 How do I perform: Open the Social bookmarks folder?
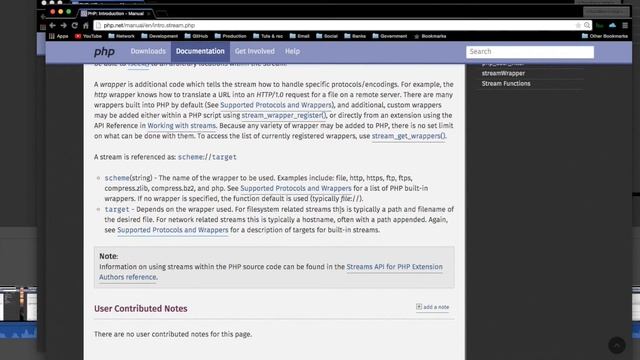327,36
